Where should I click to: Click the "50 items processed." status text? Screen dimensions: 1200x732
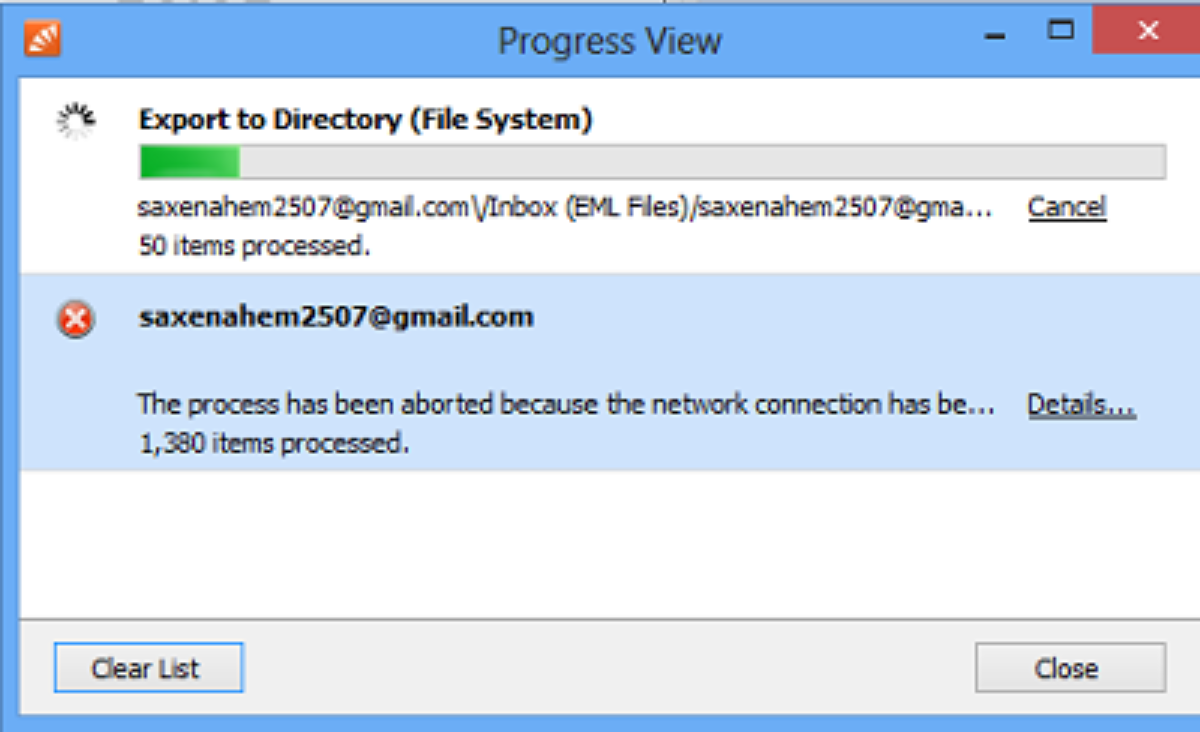[254, 245]
